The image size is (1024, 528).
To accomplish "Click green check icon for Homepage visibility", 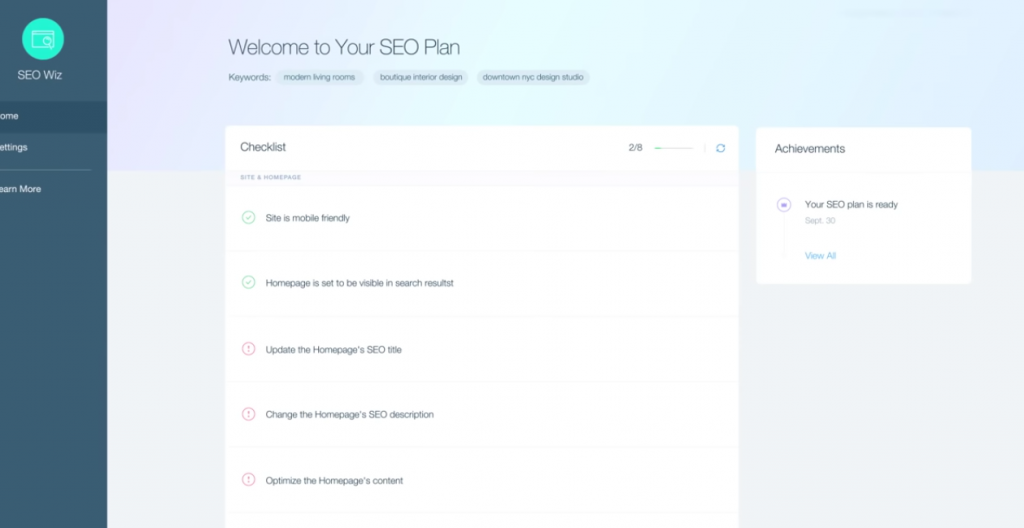I will point(248,282).
